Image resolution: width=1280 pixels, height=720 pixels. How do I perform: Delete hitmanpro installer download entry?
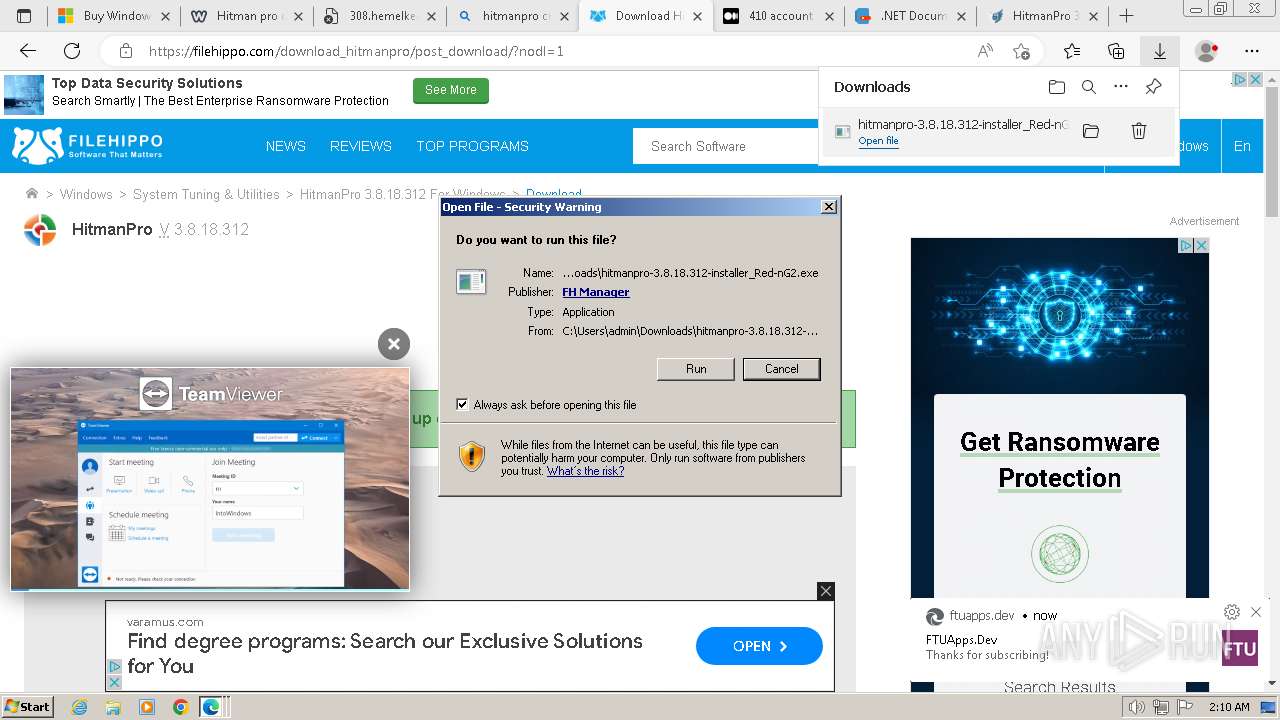pos(1138,131)
